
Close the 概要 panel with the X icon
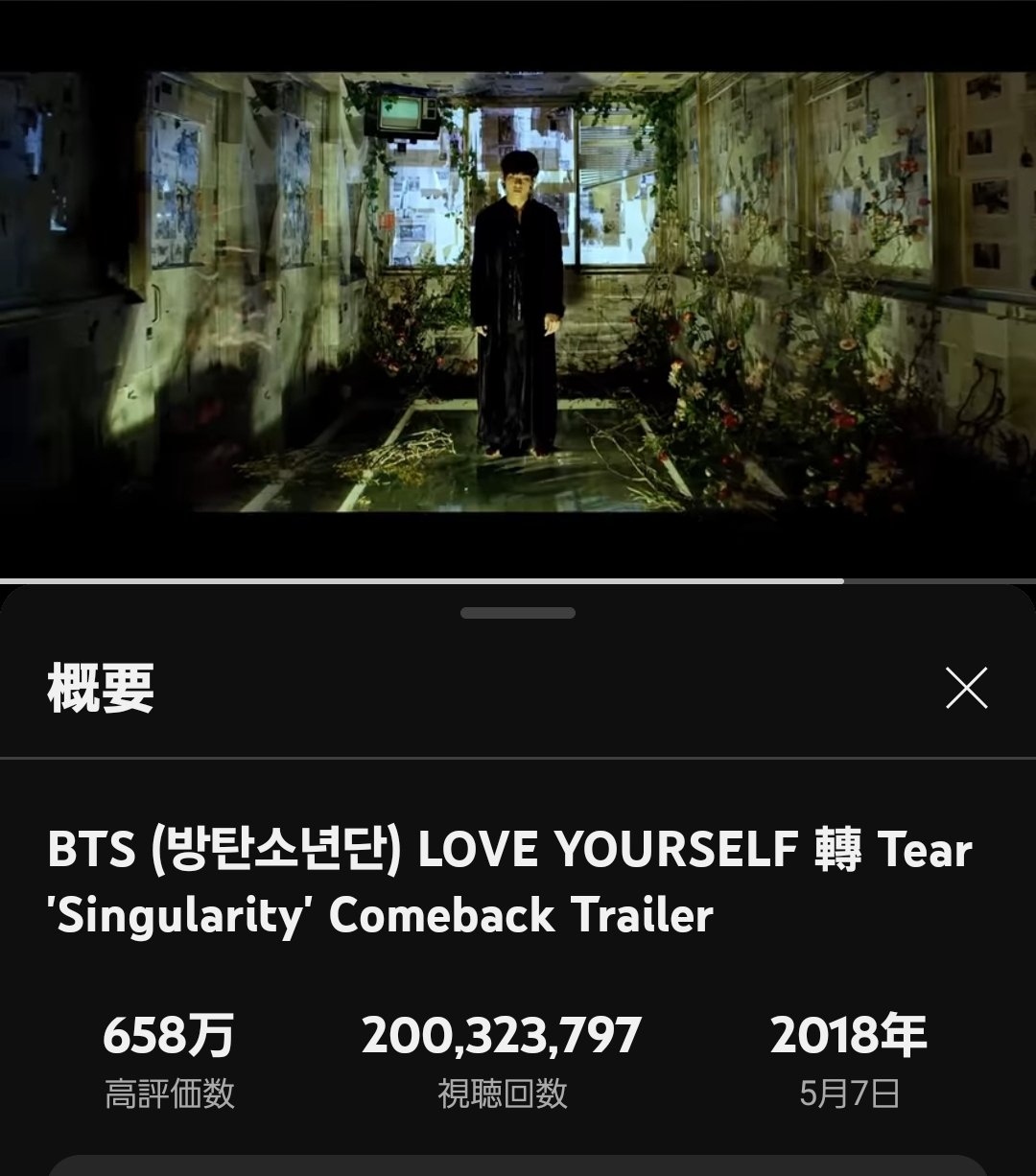[x=966, y=689]
